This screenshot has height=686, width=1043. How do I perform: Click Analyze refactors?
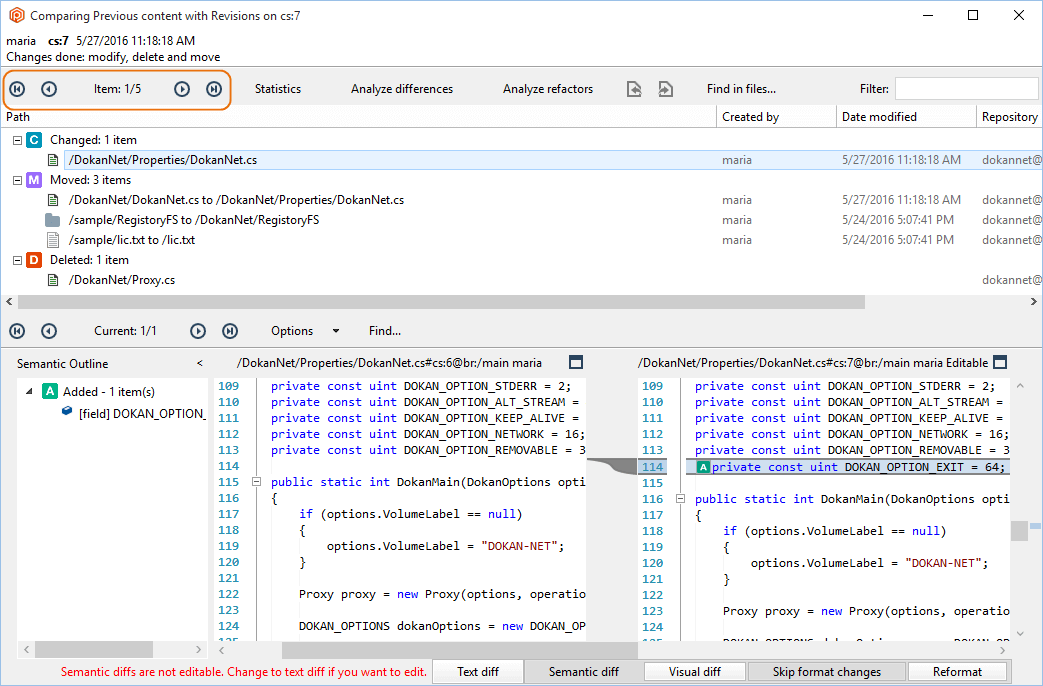(x=547, y=88)
